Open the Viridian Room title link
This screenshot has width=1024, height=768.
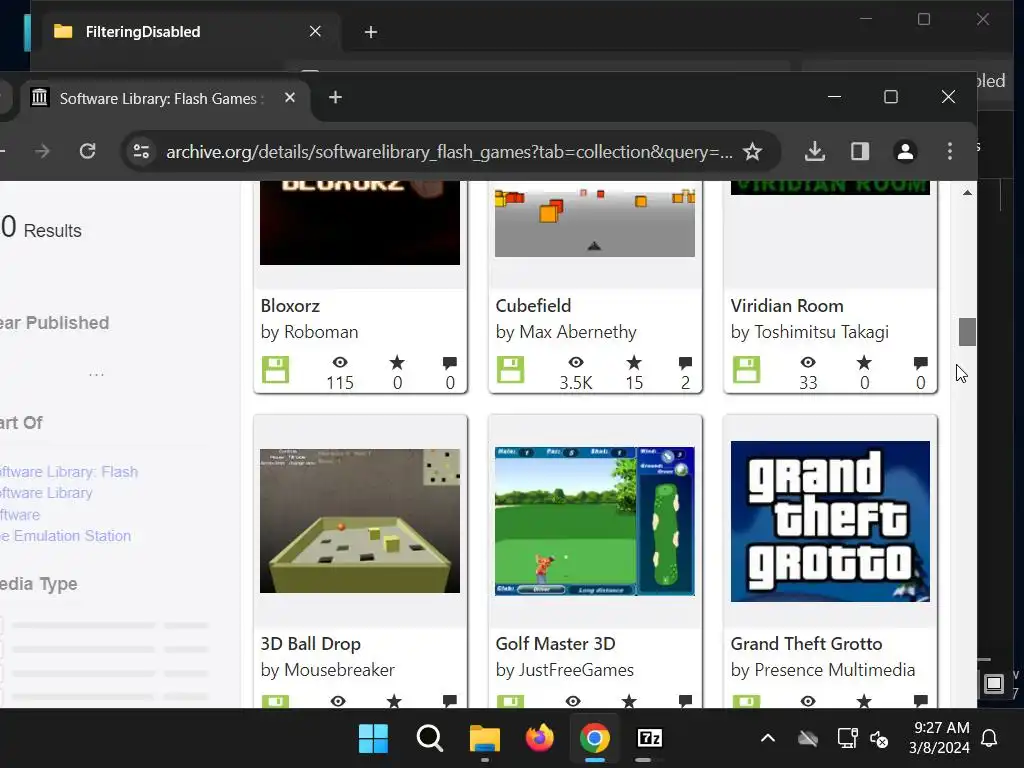tap(787, 306)
